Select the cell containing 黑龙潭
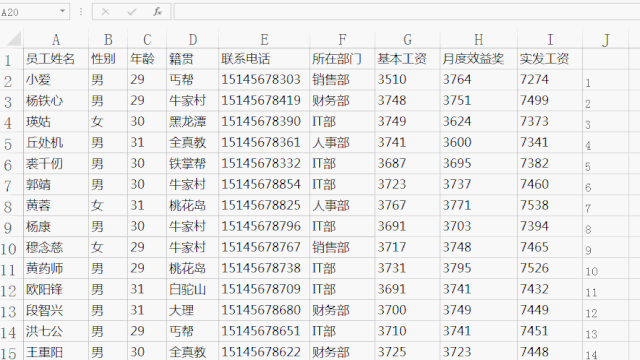Screen dimensions: 640x360 tap(193, 122)
